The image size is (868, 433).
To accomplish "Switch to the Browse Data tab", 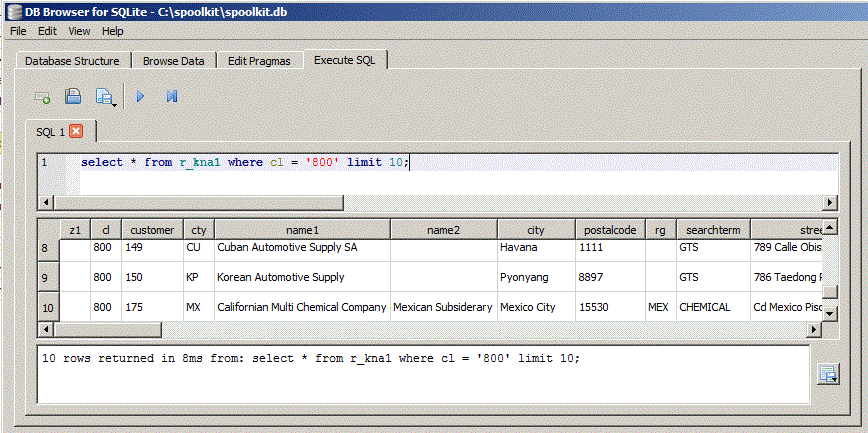I will (x=174, y=61).
